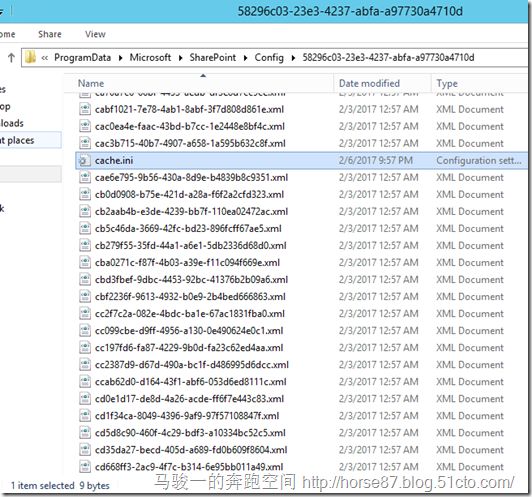Click the XML icon of cc099cbe-d9ff-4956-a130-0e490624e0c1.xml
The height and width of the screenshot is (497, 532).
click(x=85, y=330)
